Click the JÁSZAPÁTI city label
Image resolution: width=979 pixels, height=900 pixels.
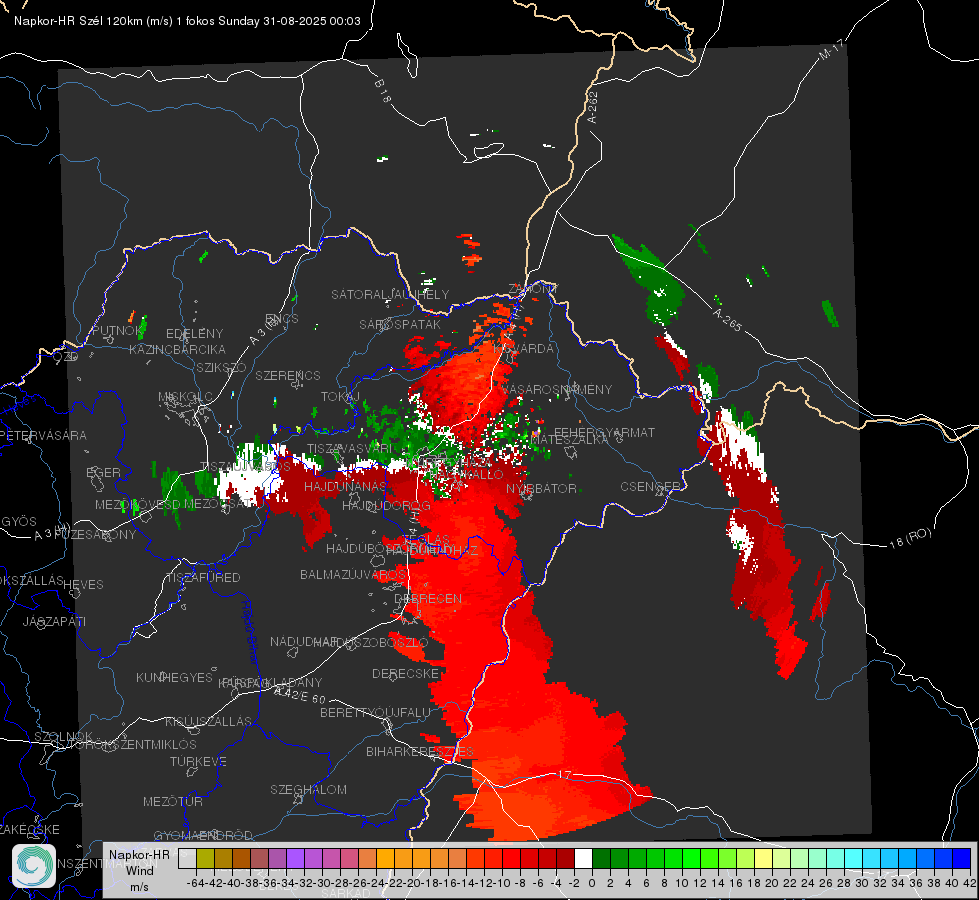click(54, 621)
